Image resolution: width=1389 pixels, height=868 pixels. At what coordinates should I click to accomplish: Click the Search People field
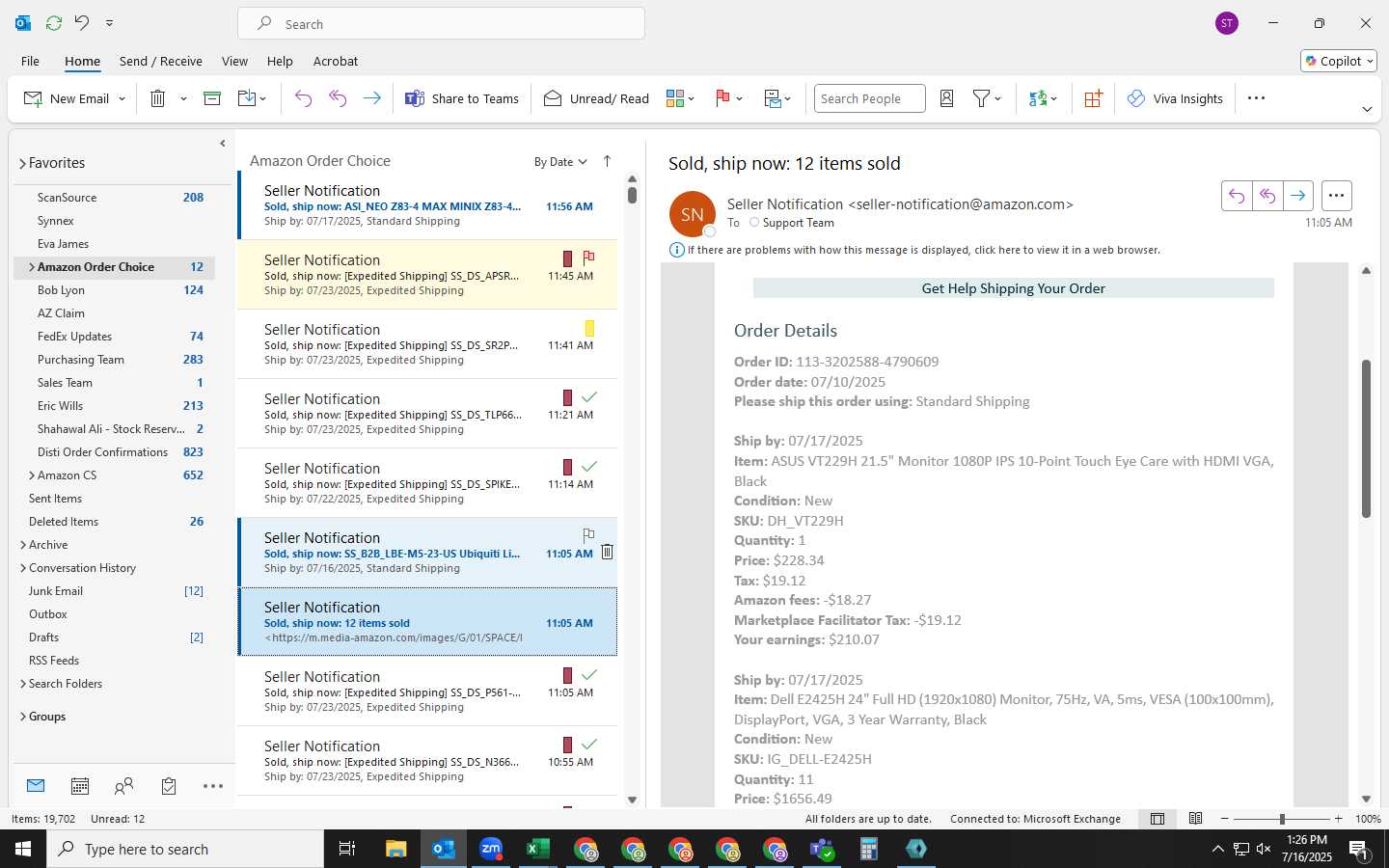pos(869,98)
